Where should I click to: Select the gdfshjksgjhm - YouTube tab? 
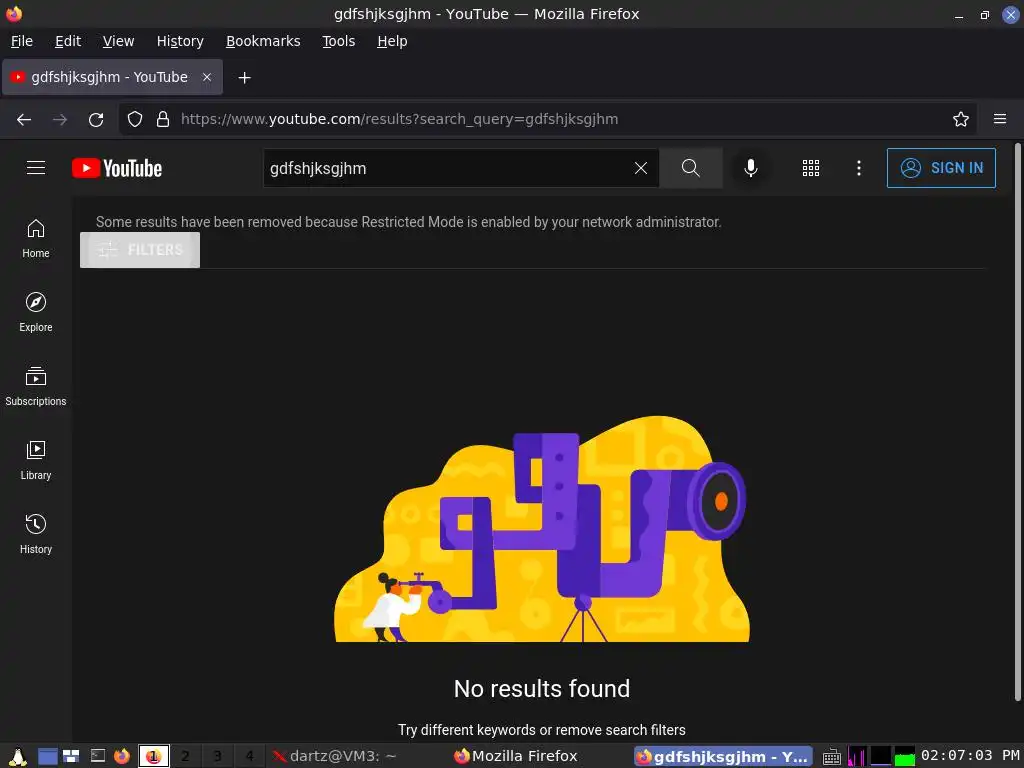tap(112, 77)
